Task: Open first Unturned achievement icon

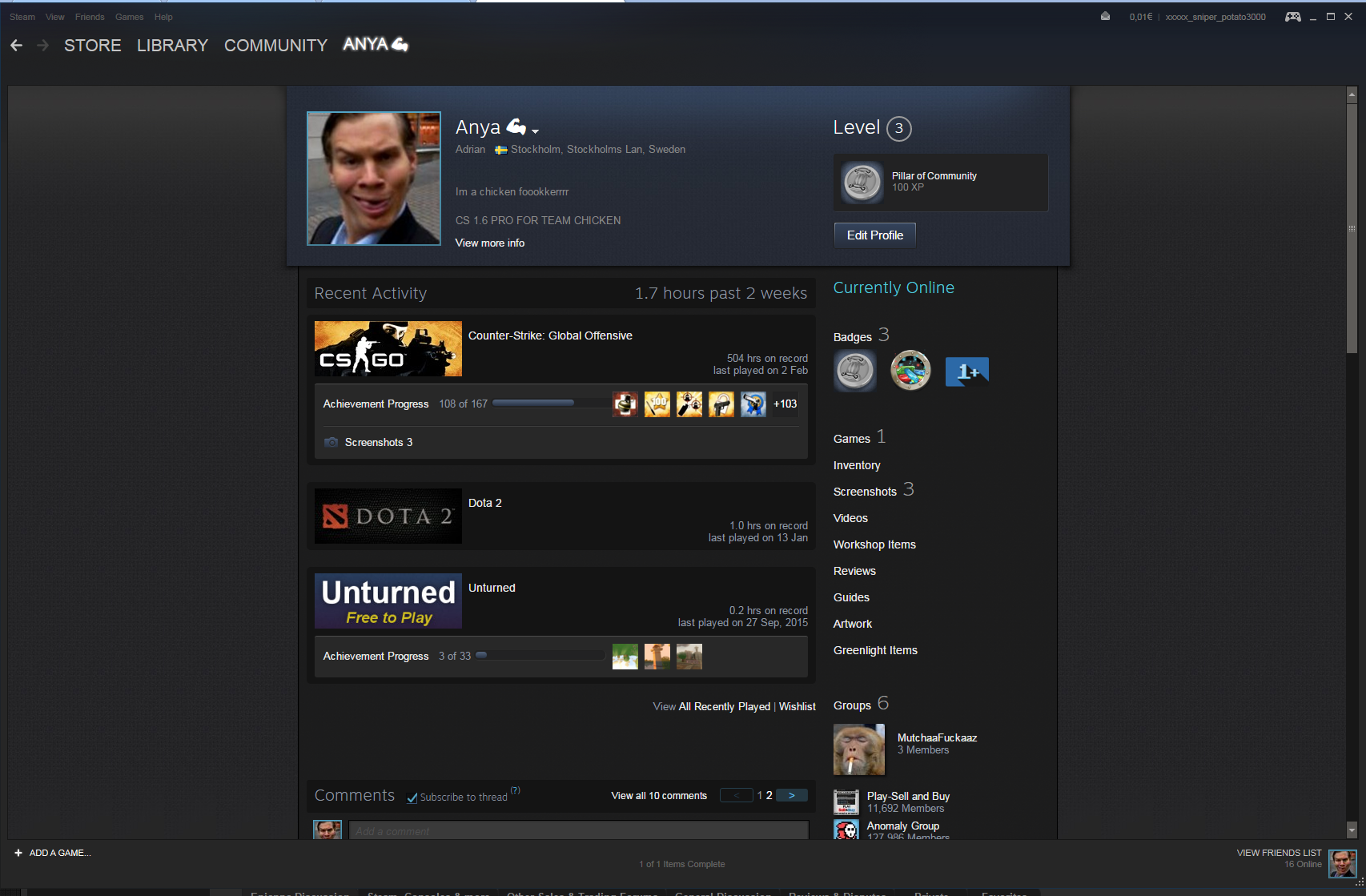Action: pos(625,657)
